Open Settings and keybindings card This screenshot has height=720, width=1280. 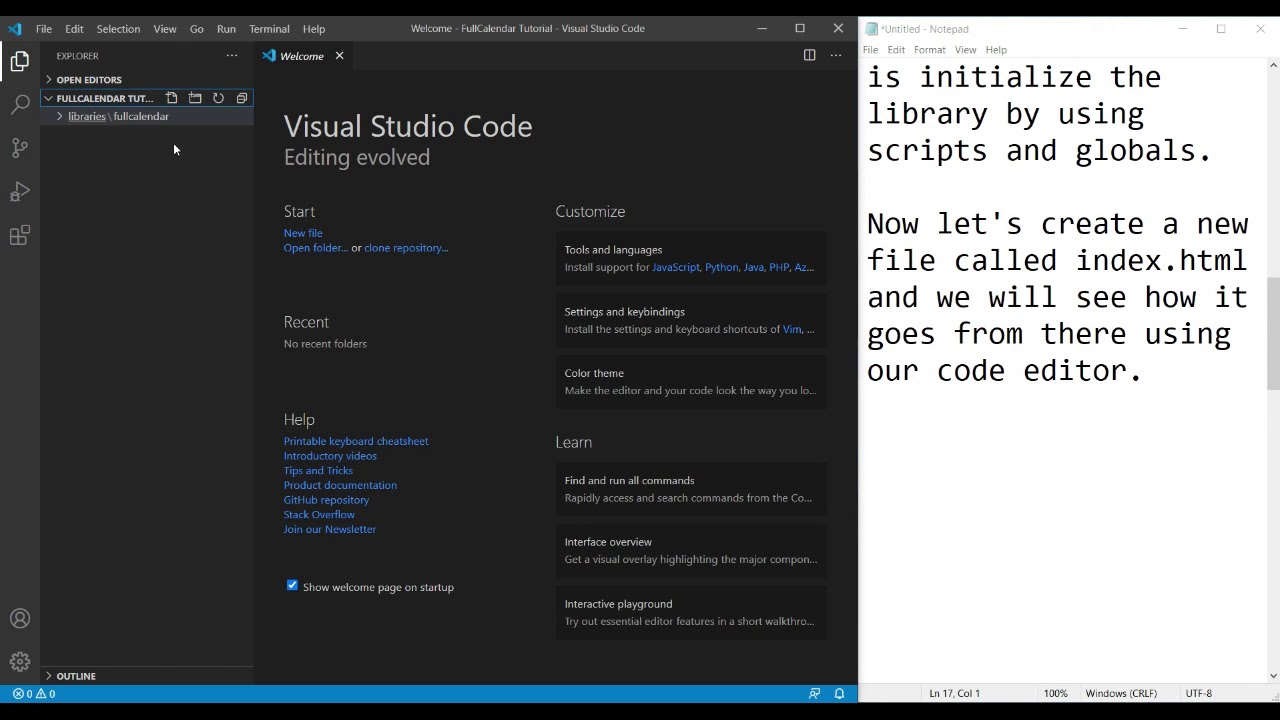(x=691, y=320)
